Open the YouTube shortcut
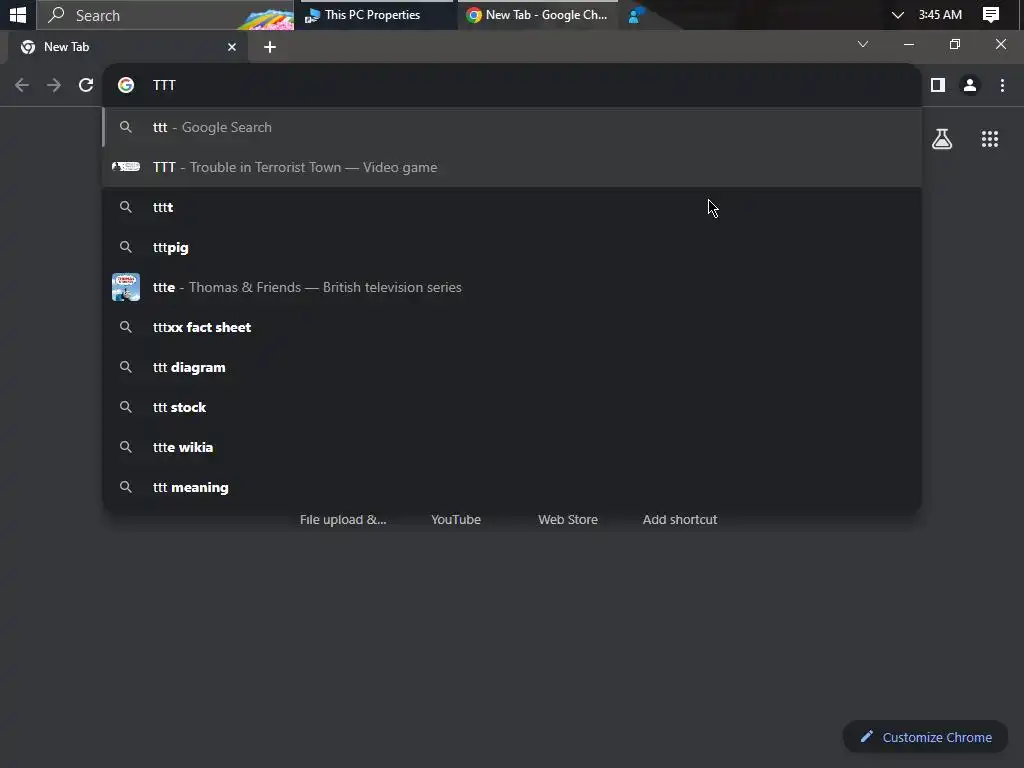1024x768 pixels. click(x=456, y=520)
